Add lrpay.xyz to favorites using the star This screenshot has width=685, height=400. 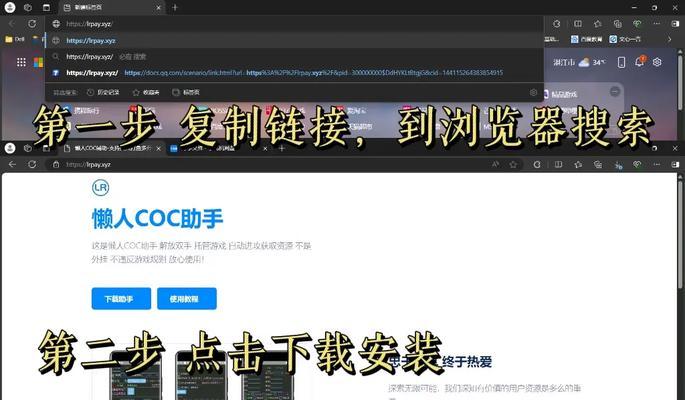point(513,165)
